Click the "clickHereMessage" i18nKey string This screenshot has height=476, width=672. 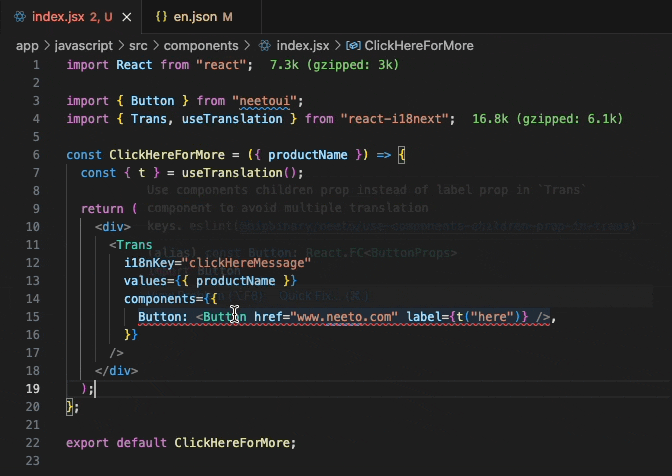click(246, 263)
